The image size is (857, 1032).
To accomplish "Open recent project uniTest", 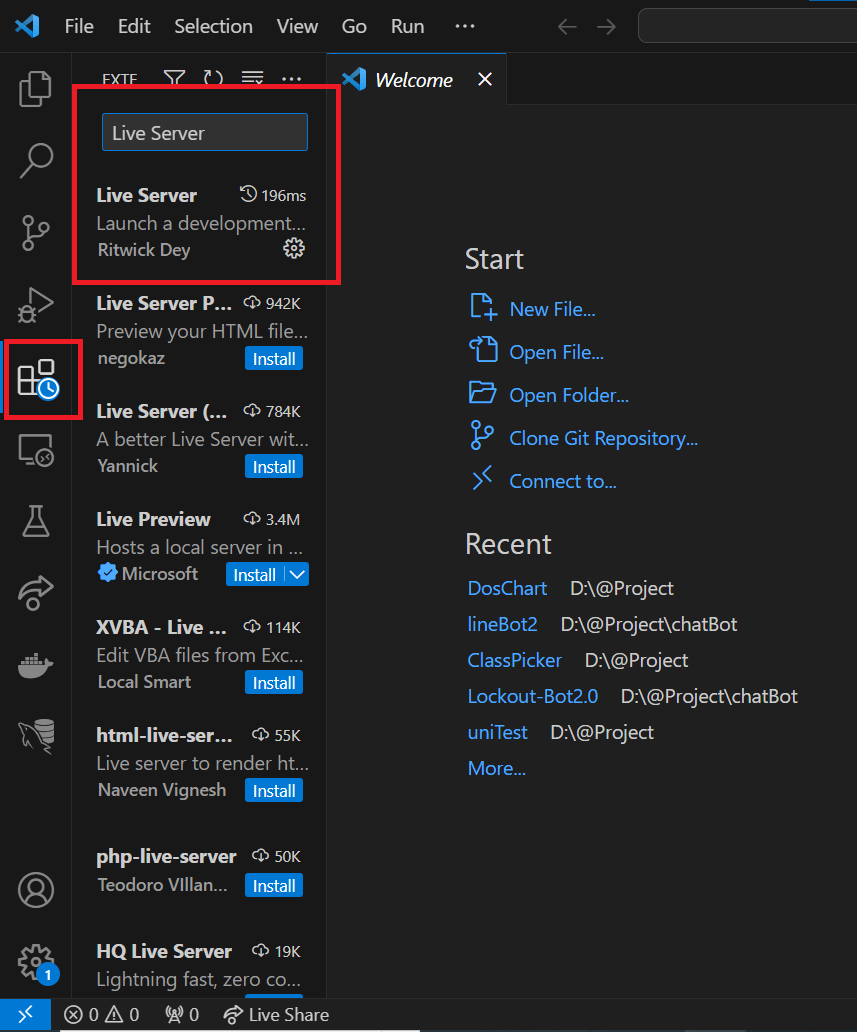I will (497, 733).
